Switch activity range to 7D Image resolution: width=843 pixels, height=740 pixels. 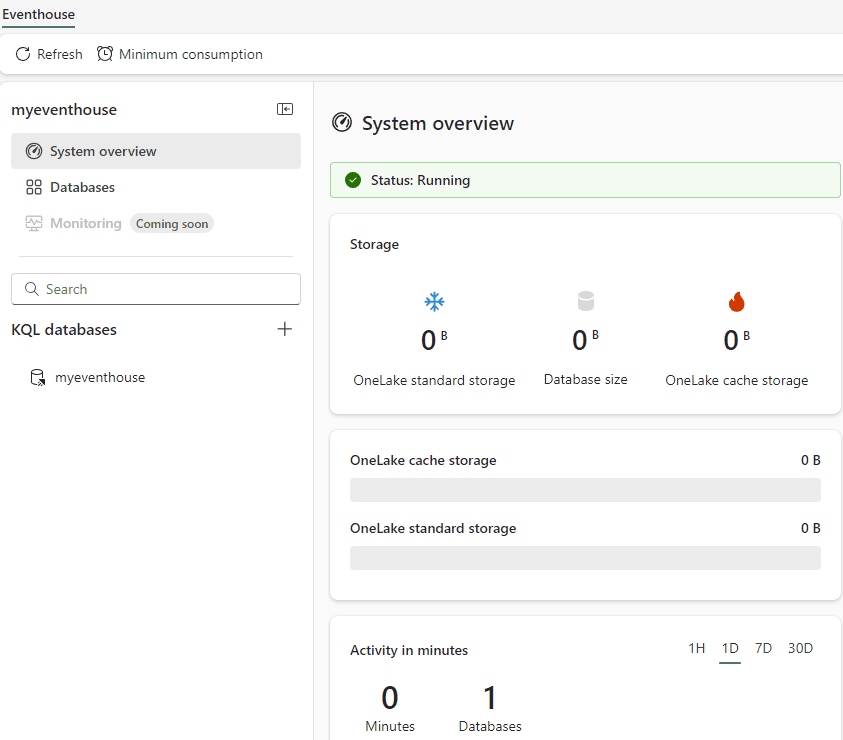pos(763,648)
